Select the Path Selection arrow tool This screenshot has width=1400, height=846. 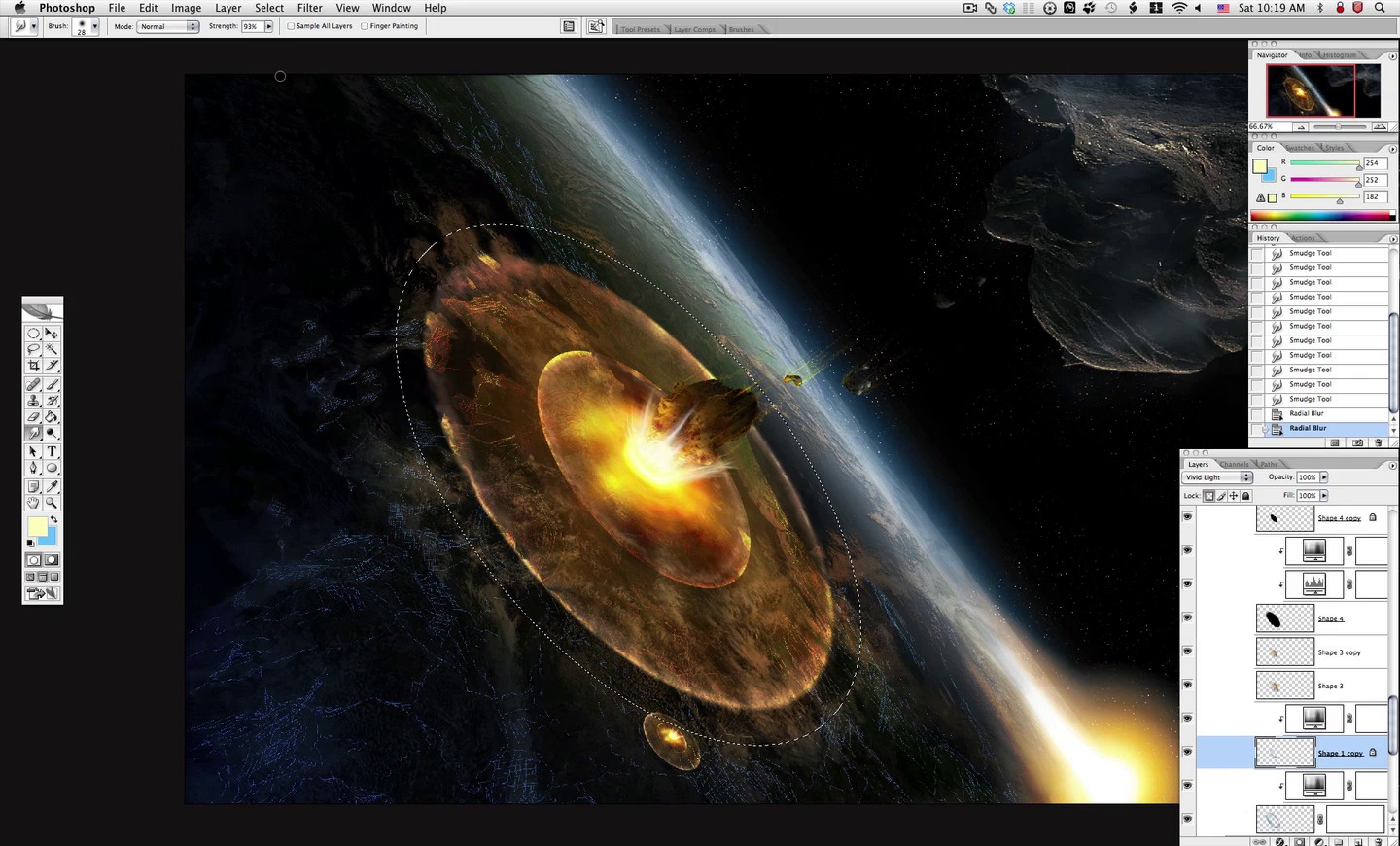point(33,451)
